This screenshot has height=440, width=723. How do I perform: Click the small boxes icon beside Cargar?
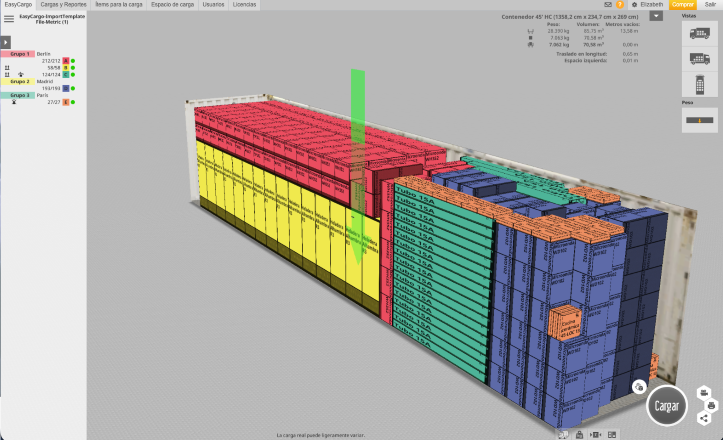639,386
